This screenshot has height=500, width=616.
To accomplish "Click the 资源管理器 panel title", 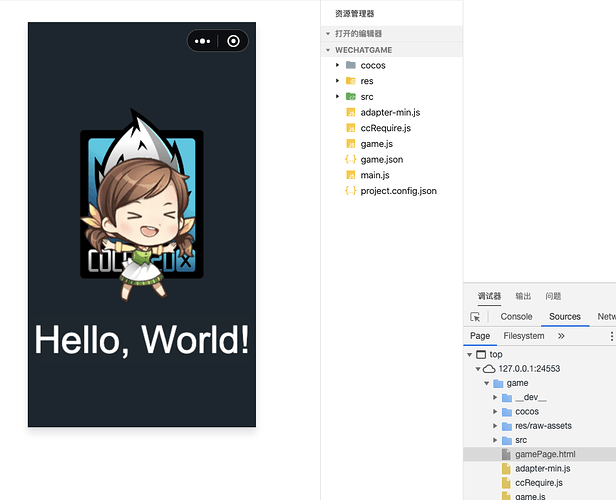I will (x=355, y=14).
